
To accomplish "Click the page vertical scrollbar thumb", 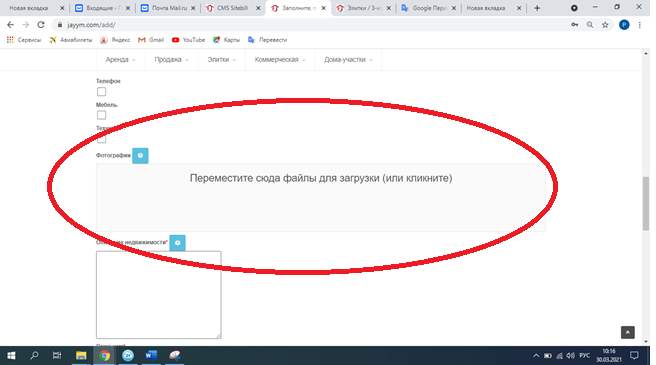I will click(646, 203).
